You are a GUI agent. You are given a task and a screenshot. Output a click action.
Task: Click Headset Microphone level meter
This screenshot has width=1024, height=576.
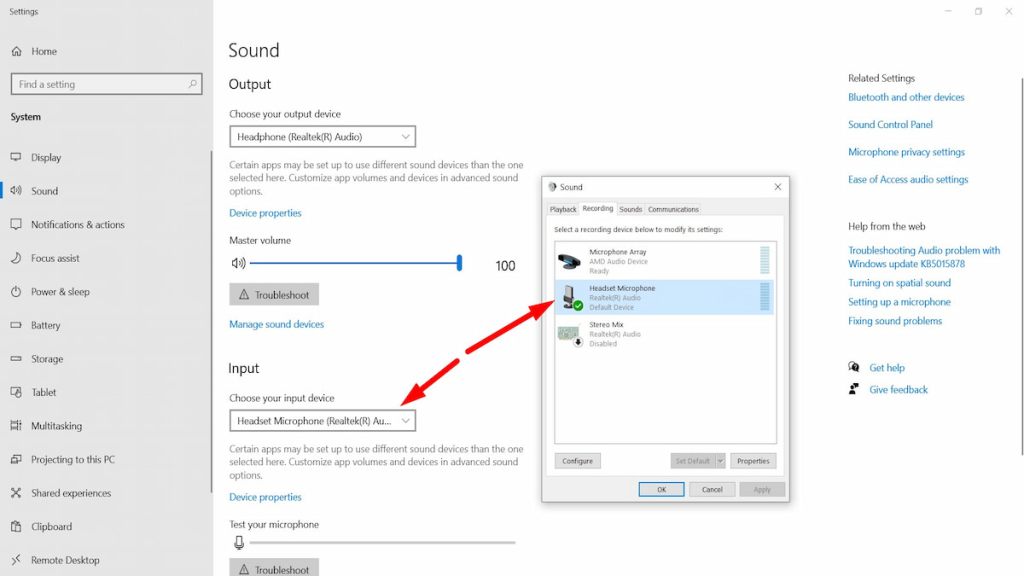765,296
